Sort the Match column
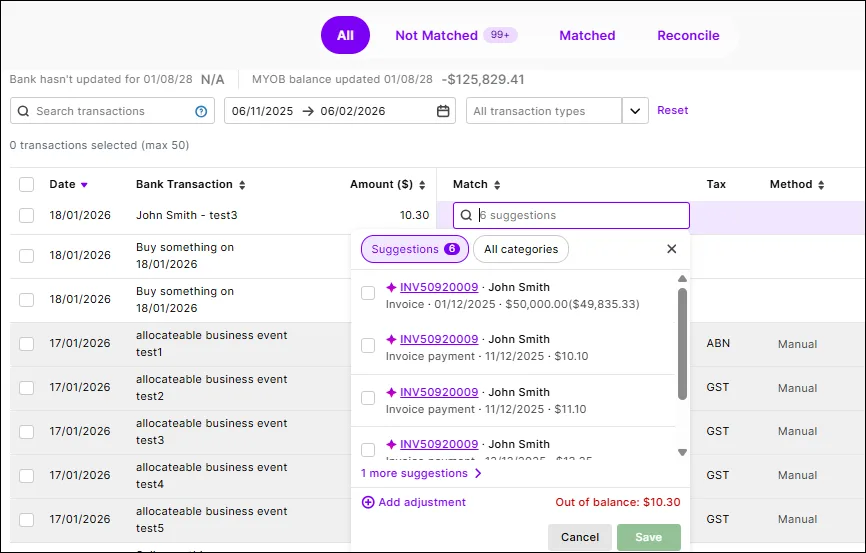The width and height of the screenshot is (866, 553). pyautogui.click(x=497, y=185)
